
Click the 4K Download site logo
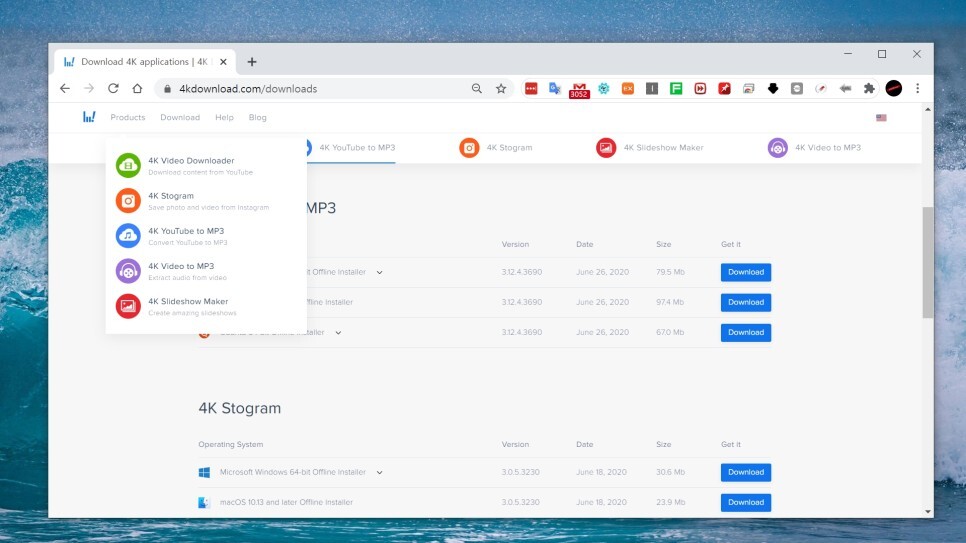(x=89, y=117)
